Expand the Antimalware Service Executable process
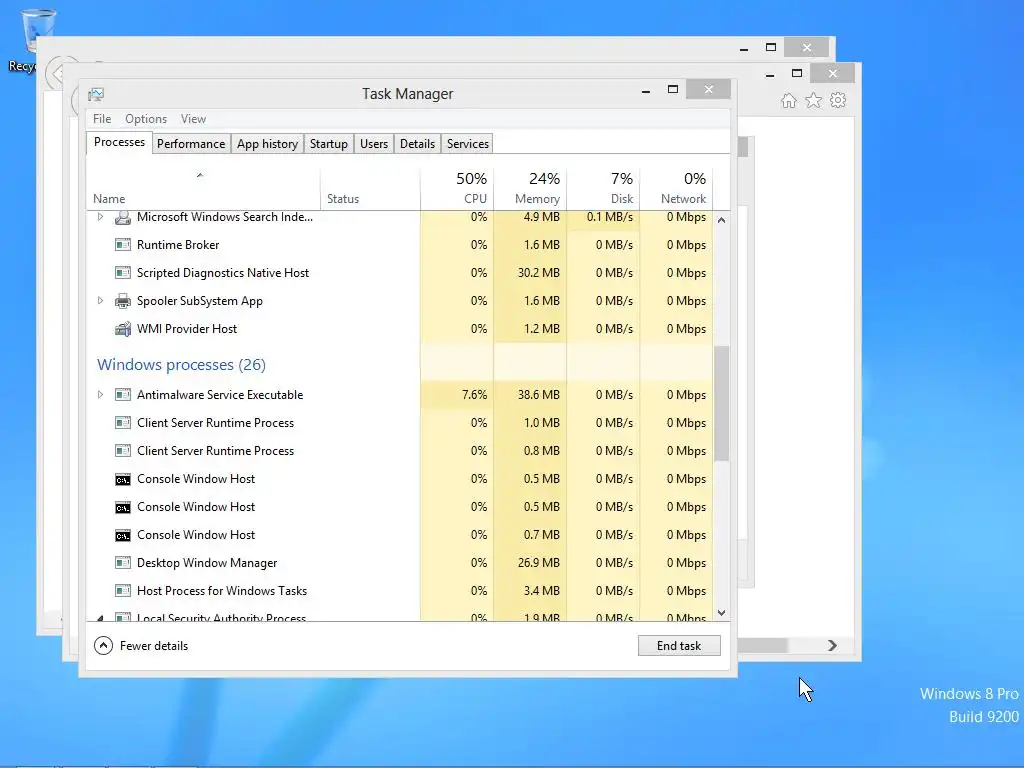Screen dimensions: 1024x768 (100, 395)
